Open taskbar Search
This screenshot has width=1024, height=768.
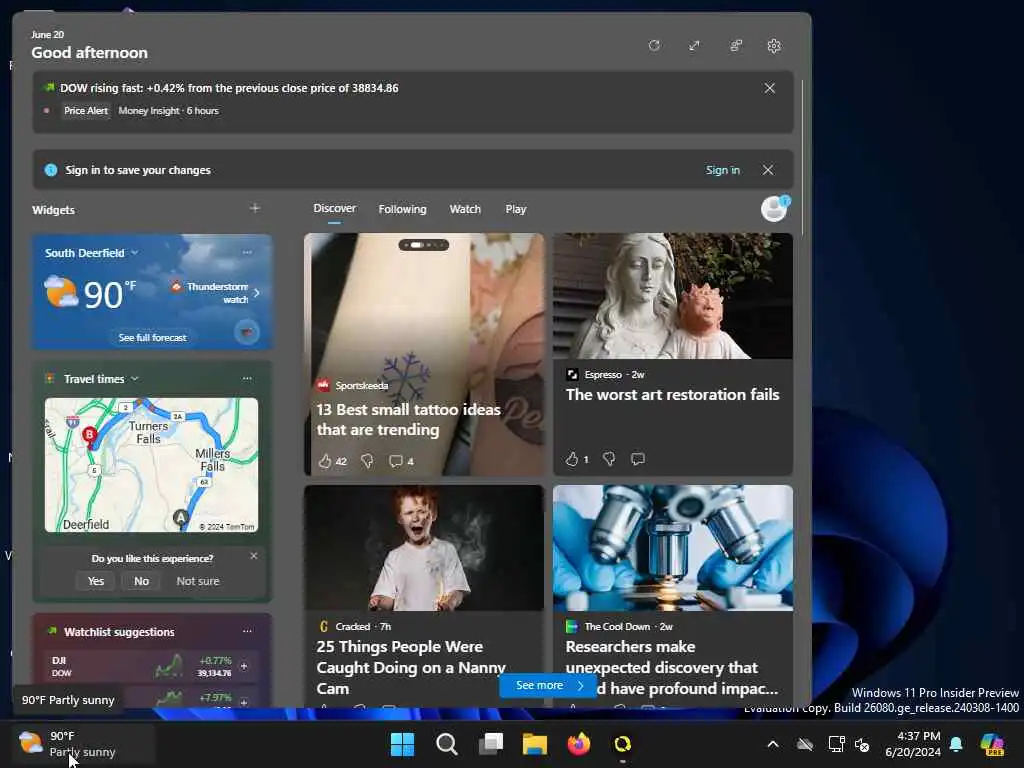pyautogui.click(x=447, y=744)
